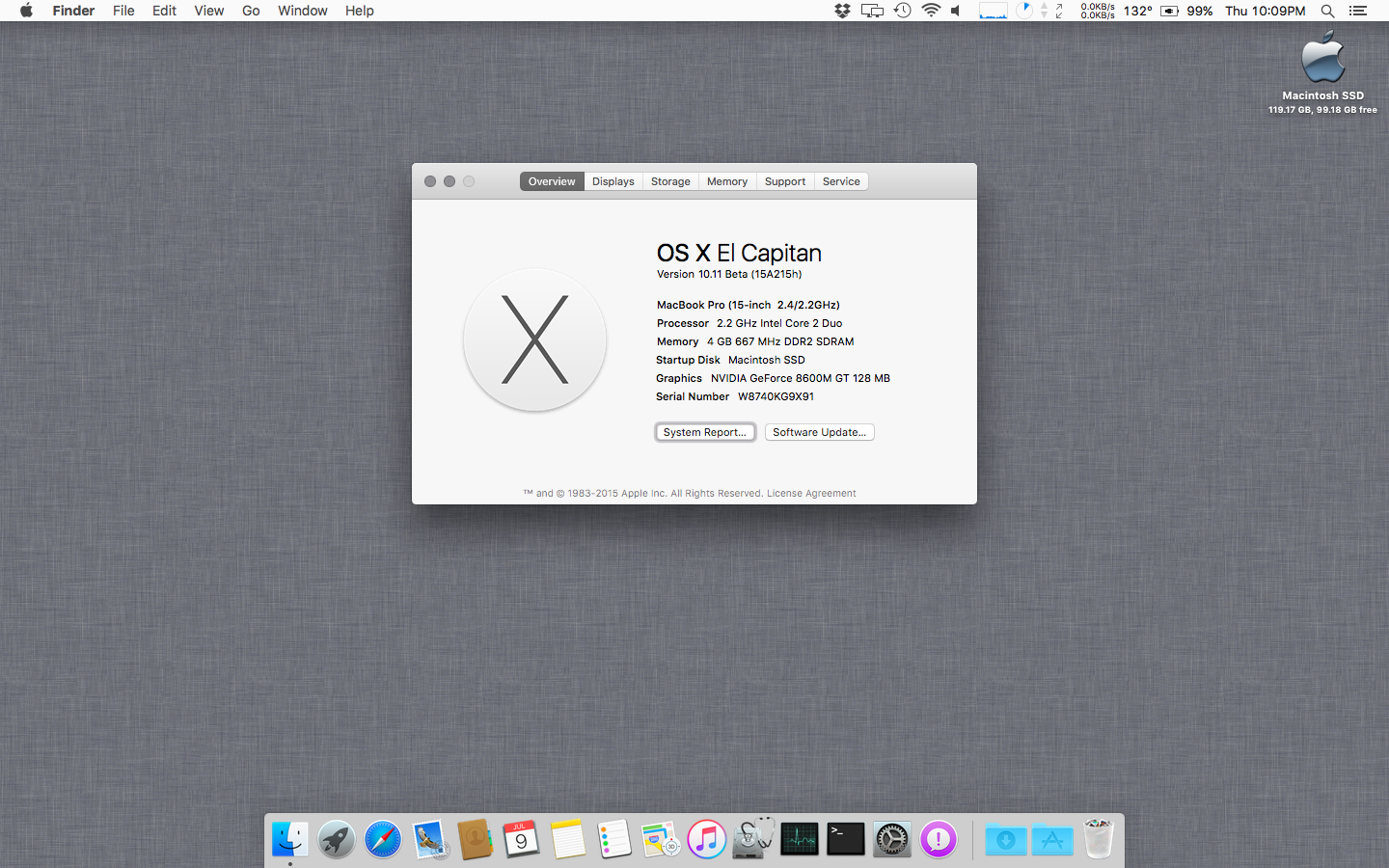Switch to the Support tab
This screenshot has height=868, width=1389.
point(785,181)
